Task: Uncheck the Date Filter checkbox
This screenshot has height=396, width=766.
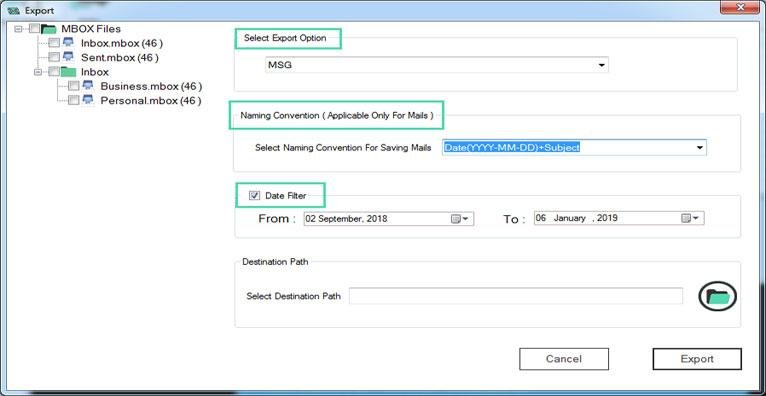Action: click(x=254, y=196)
